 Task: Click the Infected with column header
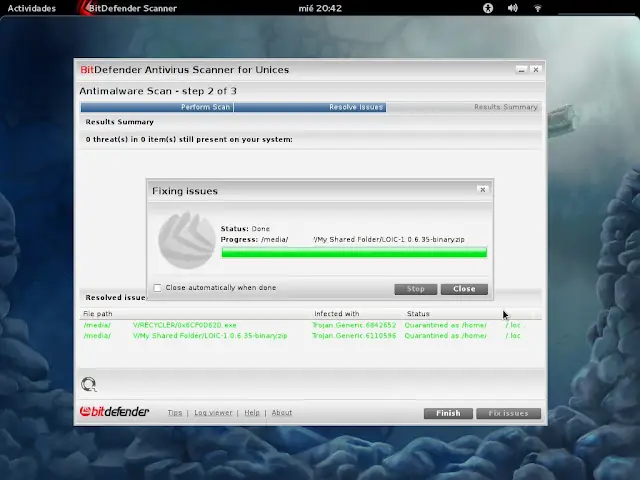pyautogui.click(x=337, y=314)
